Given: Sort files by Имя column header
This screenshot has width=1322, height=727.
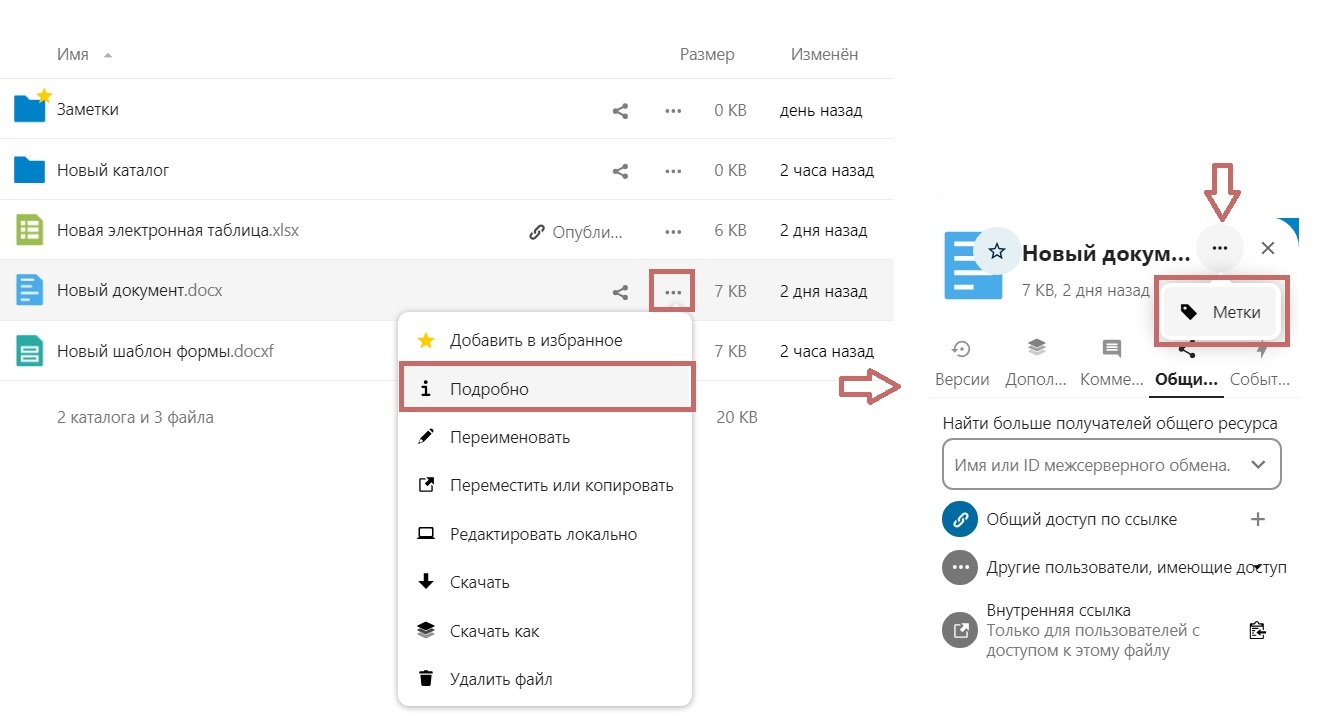Looking at the screenshot, I should click(73, 55).
